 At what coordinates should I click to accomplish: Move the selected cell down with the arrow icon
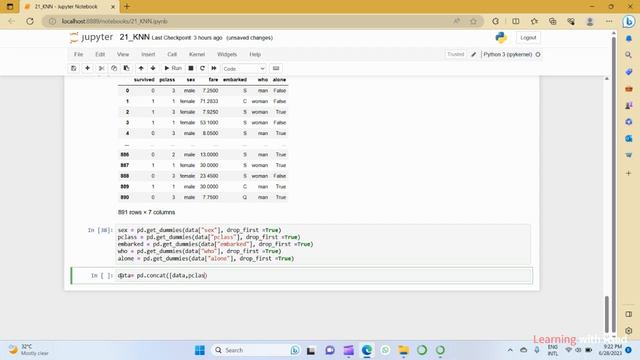[153, 68]
